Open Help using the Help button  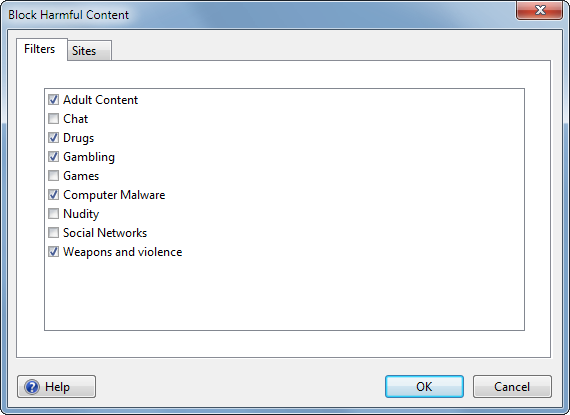56,387
